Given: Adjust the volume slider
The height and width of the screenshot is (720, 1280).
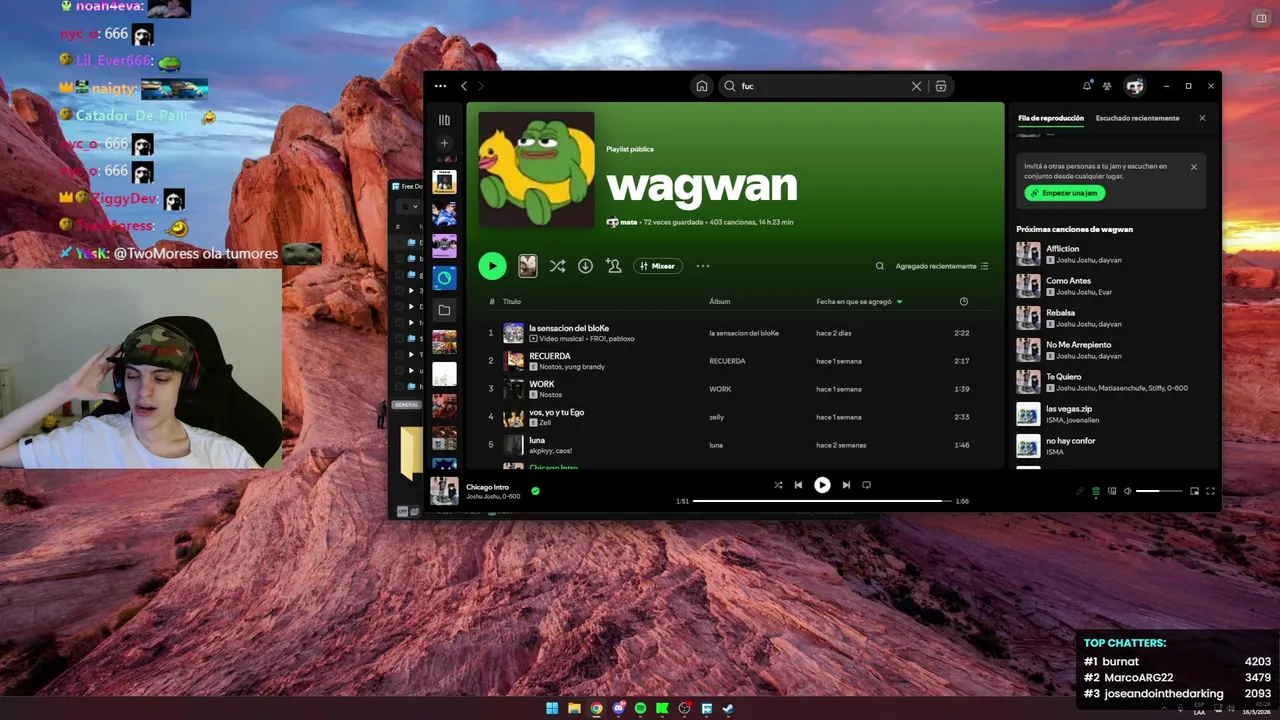Looking at the screenshot, I should coord(1159,491).
